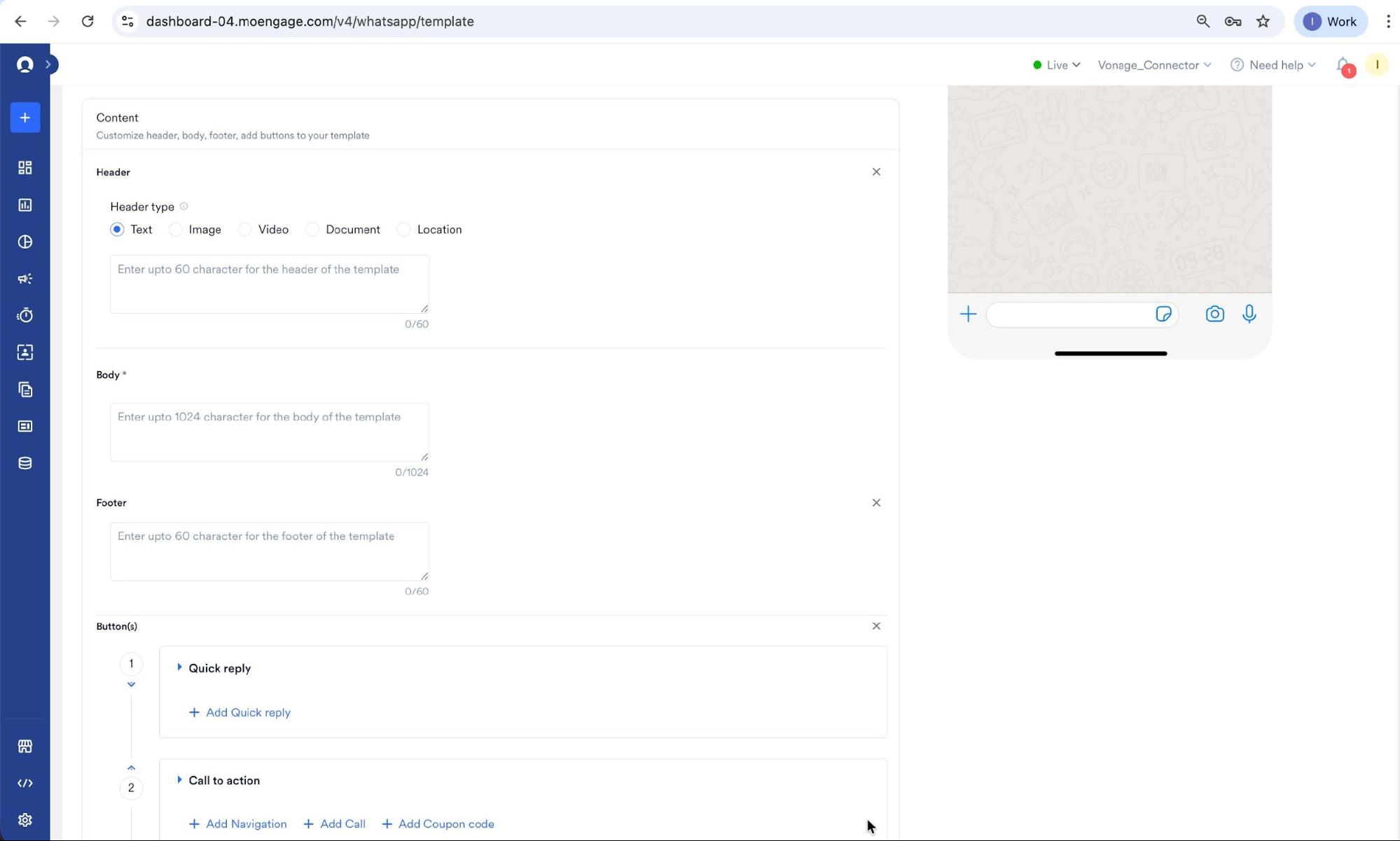
Task: Open the notifications bell icon
Action: 1343,65
